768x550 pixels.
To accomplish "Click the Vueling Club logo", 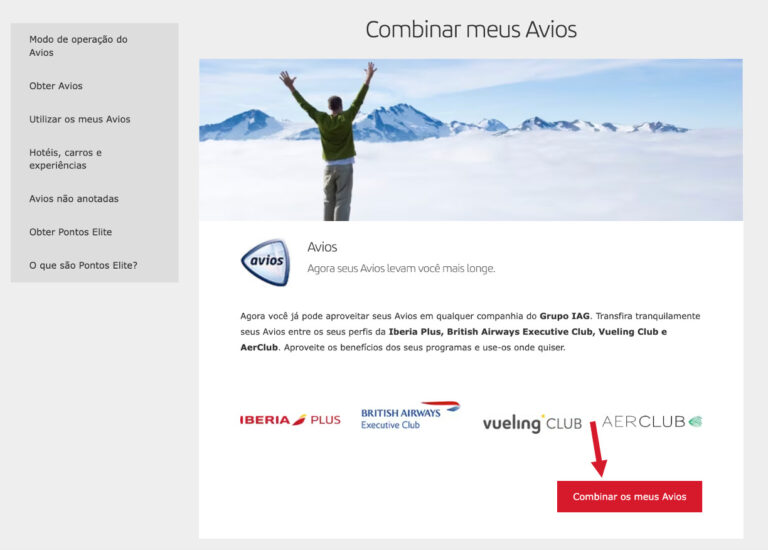I will (x=532, y=423).
